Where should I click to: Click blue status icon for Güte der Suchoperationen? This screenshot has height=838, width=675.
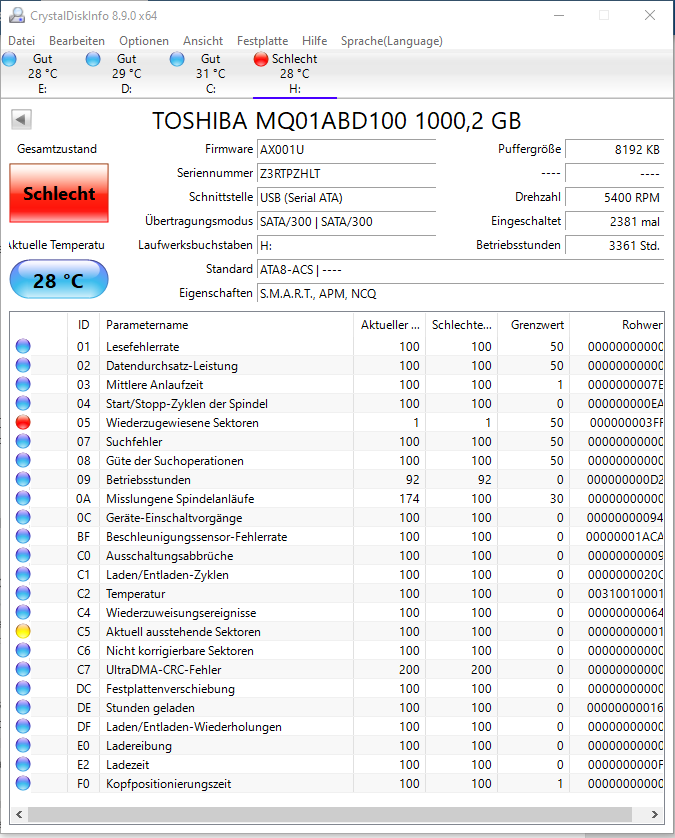pos(23,461)
